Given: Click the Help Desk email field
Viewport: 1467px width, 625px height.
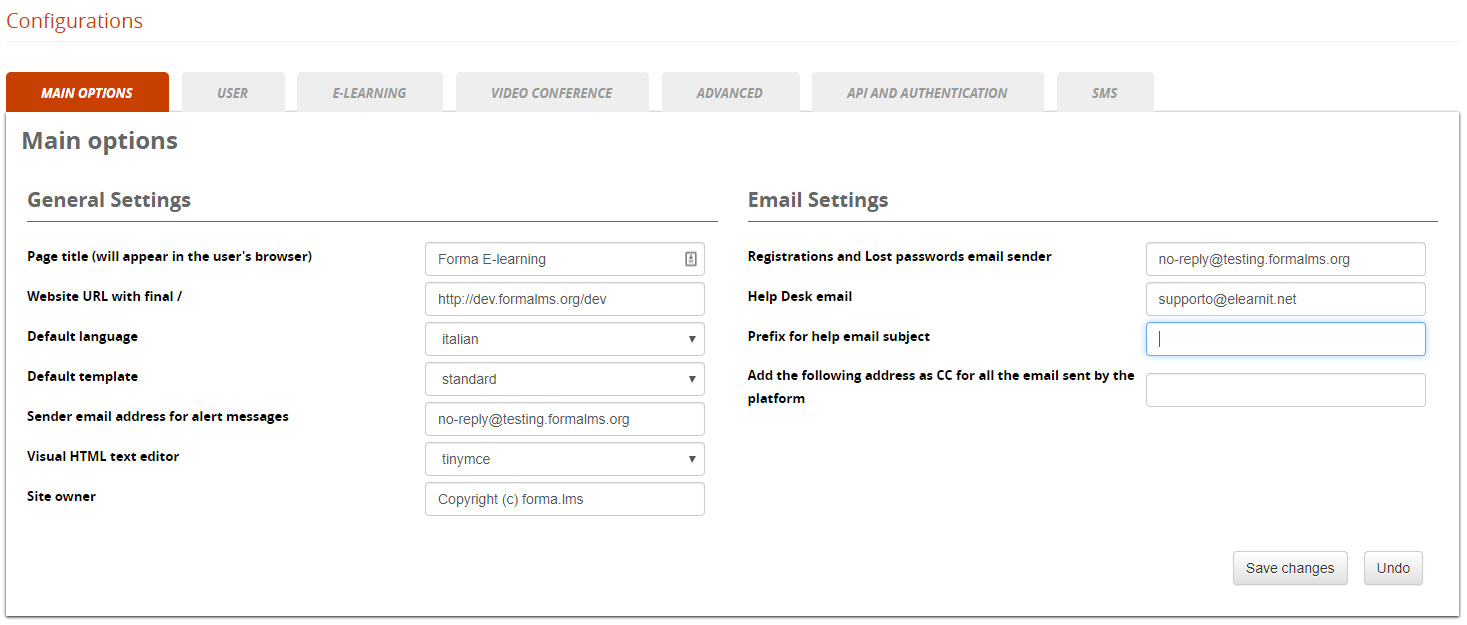Looking at the screenshot, I should click(x=1285, y=298).
